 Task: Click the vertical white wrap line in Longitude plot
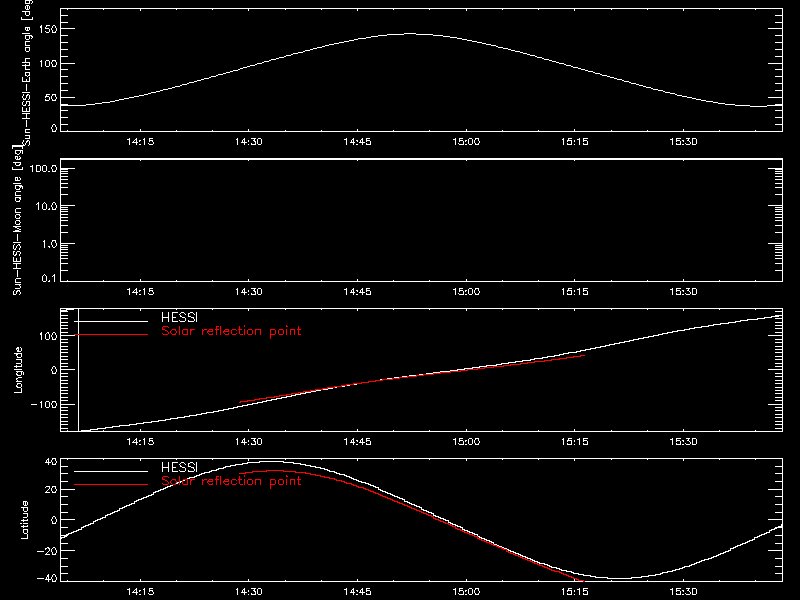coord(78,370)
